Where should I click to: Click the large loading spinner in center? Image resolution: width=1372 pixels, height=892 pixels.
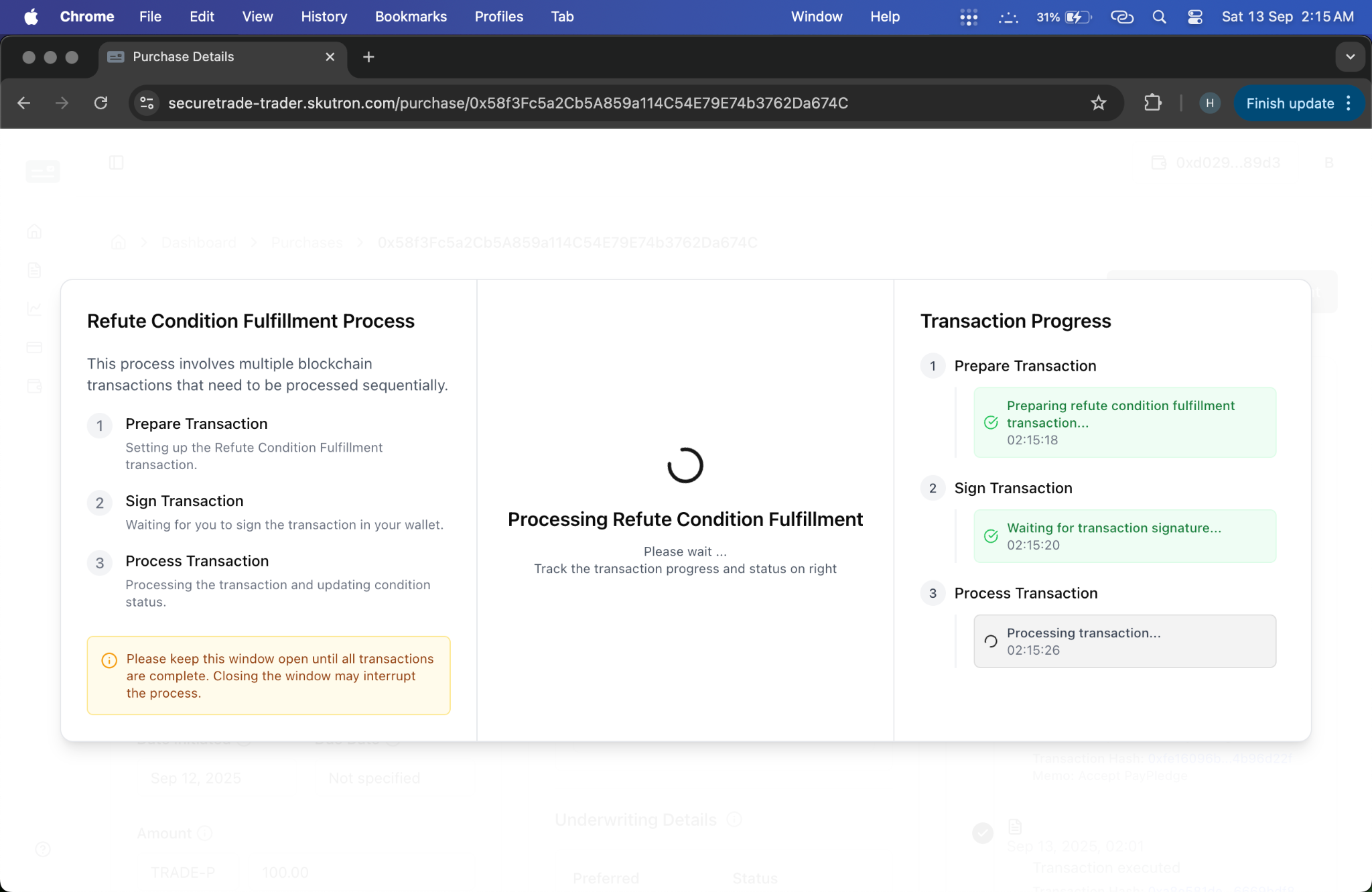pyautogui.click(x=685, y=465)
